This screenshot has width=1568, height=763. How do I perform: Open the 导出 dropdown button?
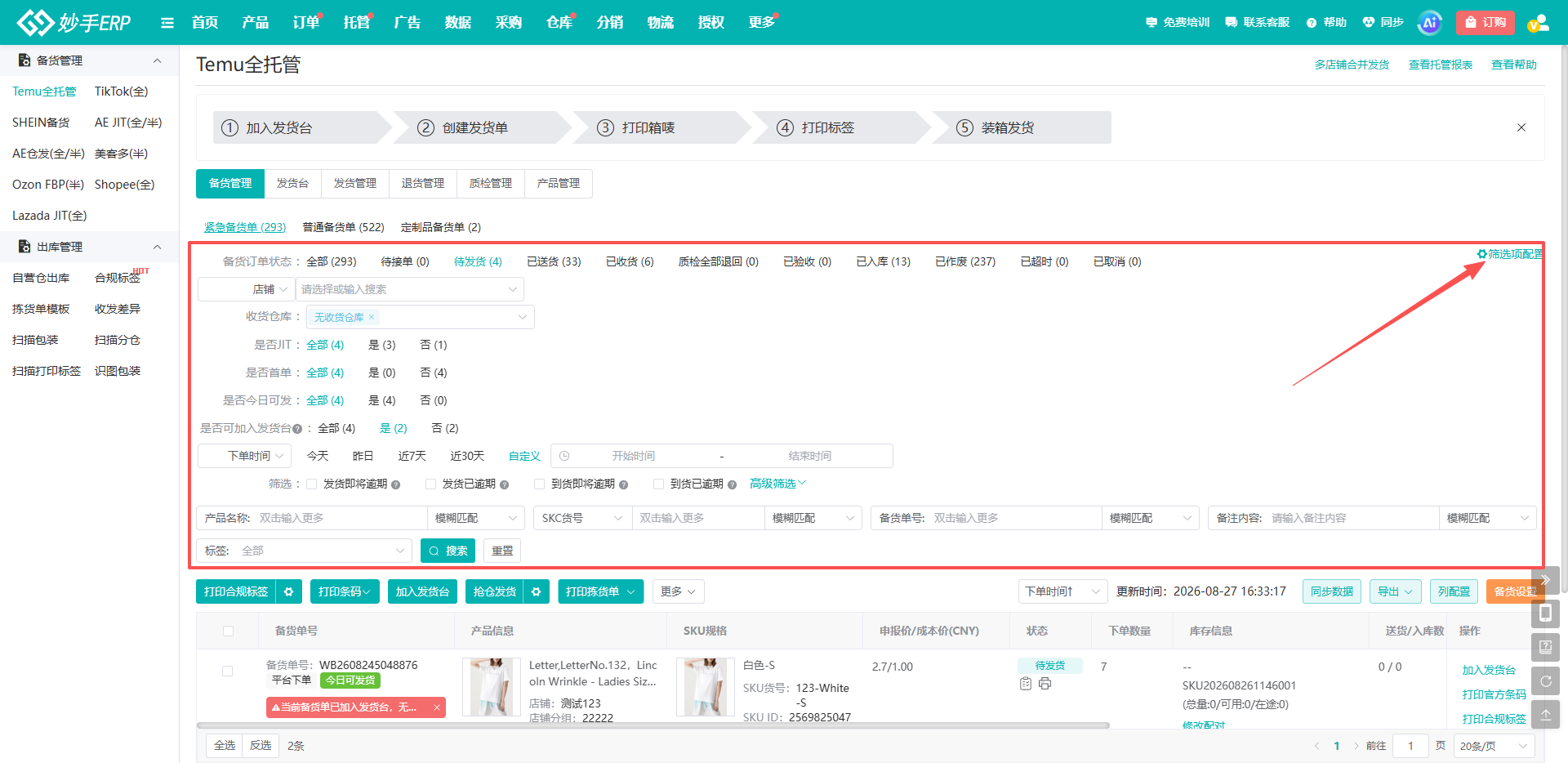1395,591
